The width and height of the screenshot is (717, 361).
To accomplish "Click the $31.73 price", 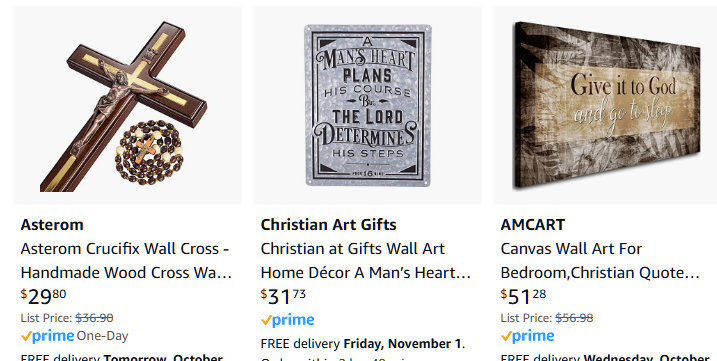I will pos(284,296).
